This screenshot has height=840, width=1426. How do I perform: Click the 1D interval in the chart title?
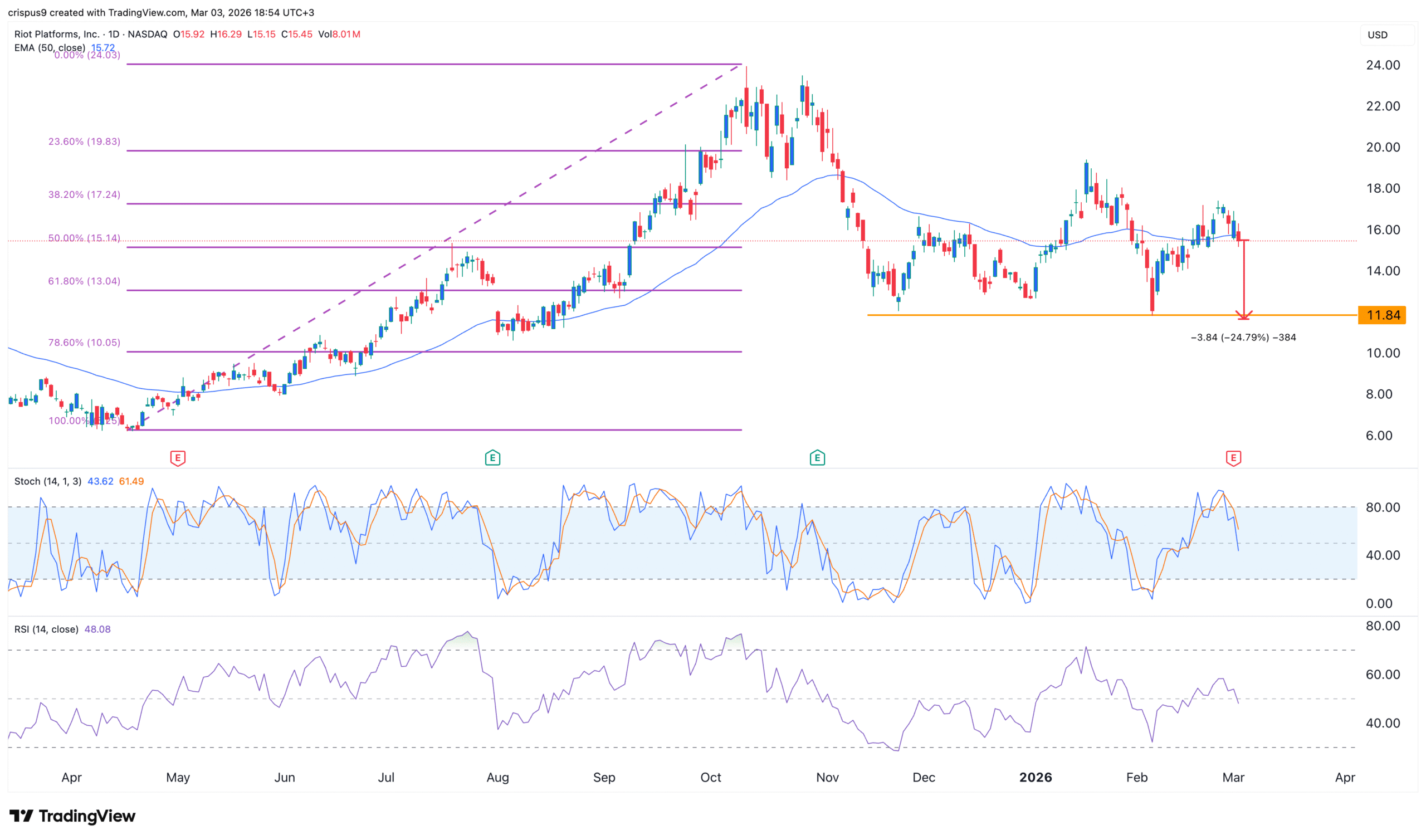point(114,34)
